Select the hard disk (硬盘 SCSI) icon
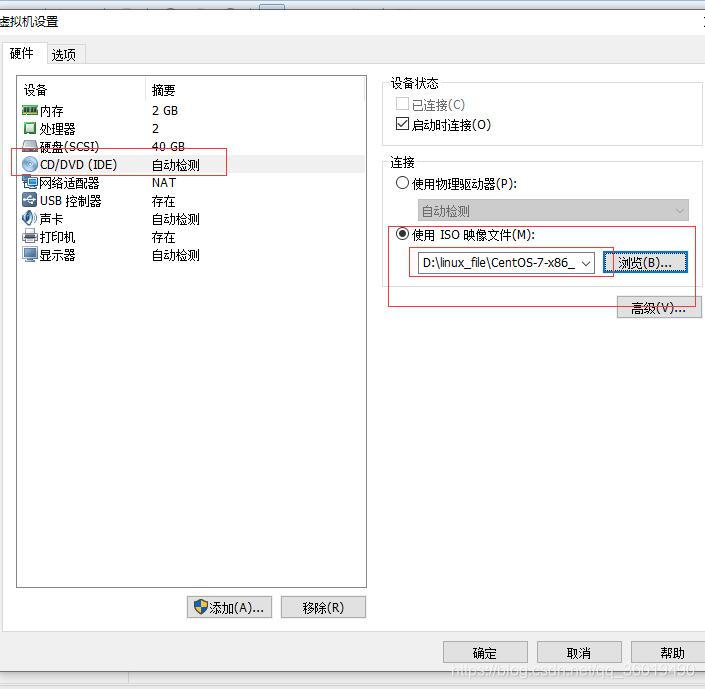 pos(30,146)
